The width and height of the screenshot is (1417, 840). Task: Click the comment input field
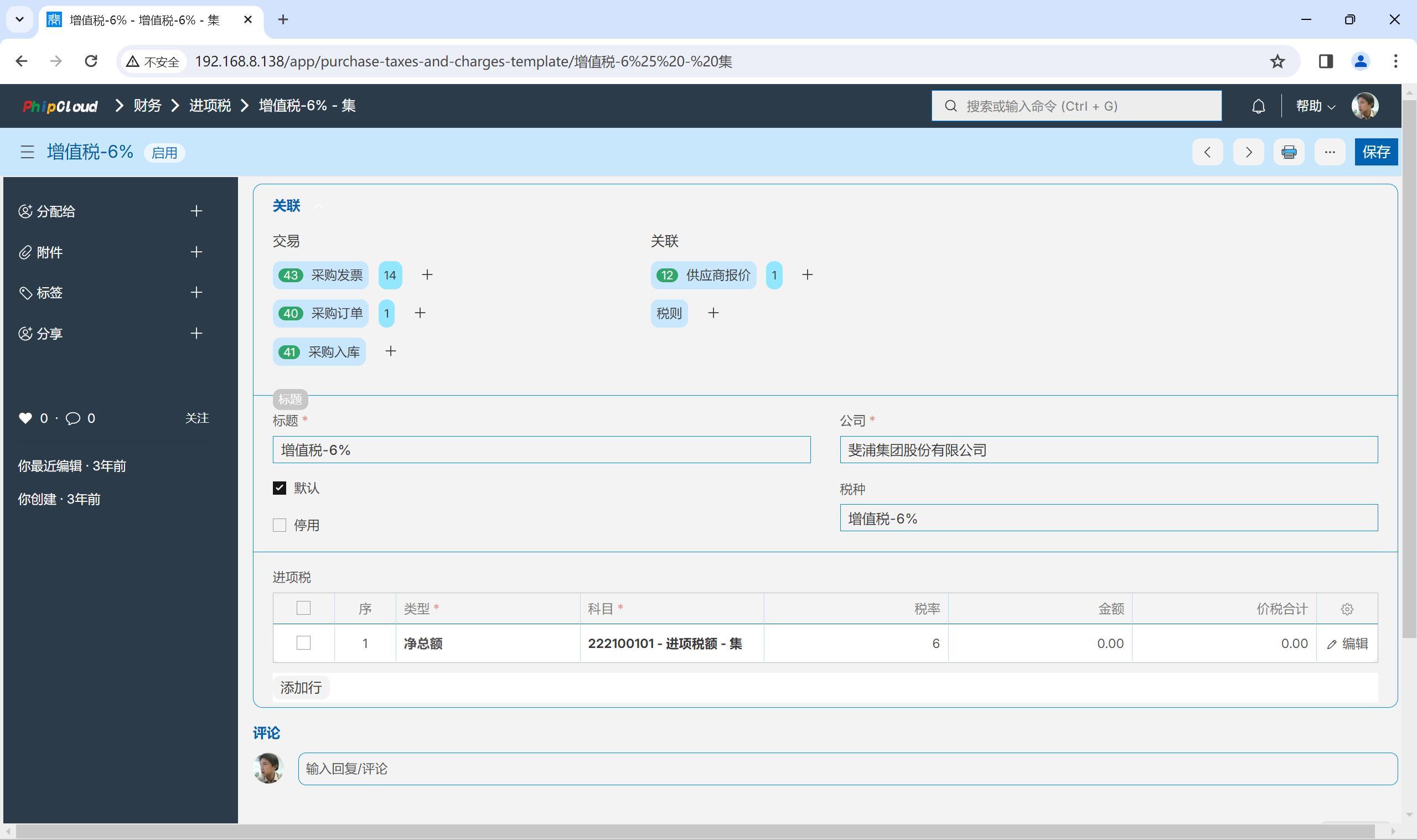[847, 769]
